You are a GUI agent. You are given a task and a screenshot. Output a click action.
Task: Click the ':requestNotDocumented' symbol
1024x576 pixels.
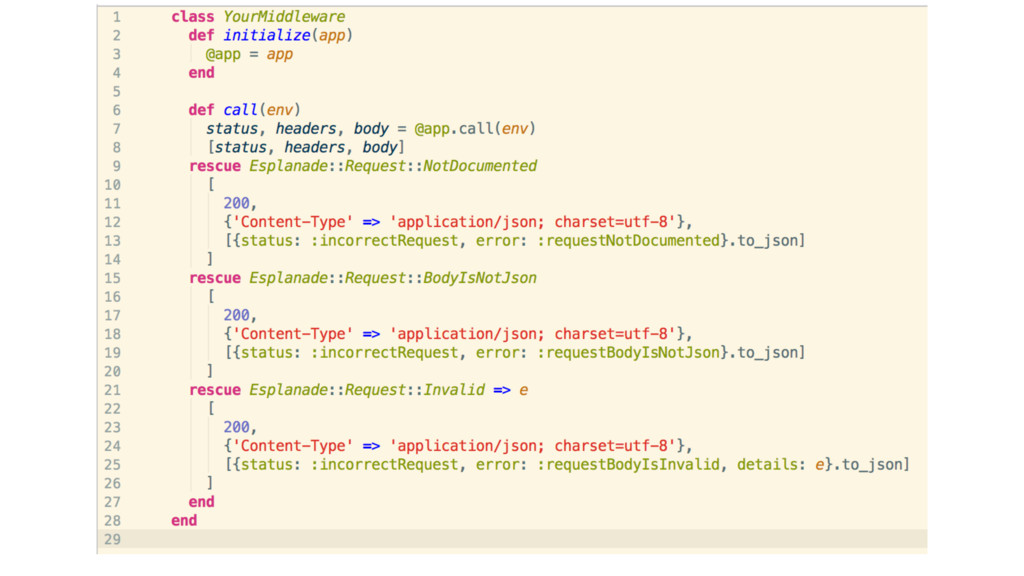click(628, 241)
